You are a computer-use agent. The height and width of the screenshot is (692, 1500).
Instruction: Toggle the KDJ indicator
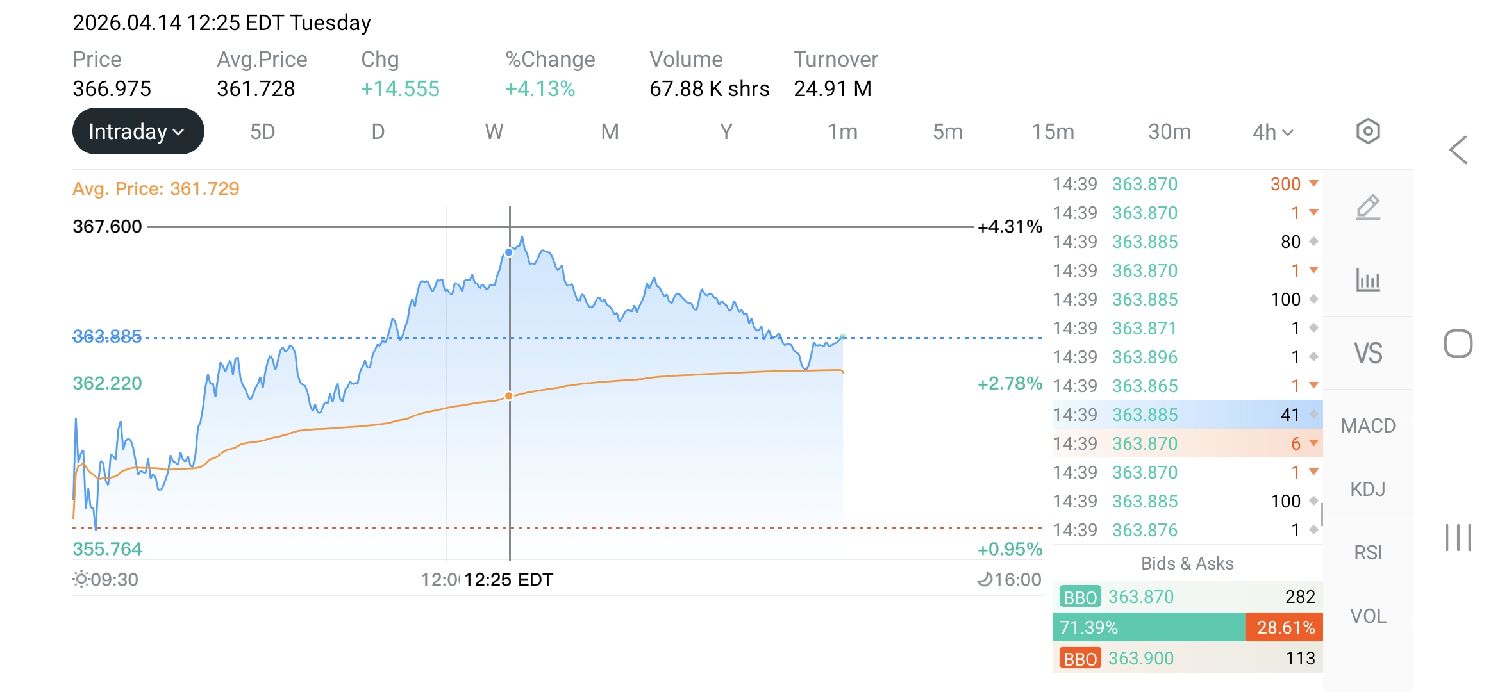[x=1367, y=489]
